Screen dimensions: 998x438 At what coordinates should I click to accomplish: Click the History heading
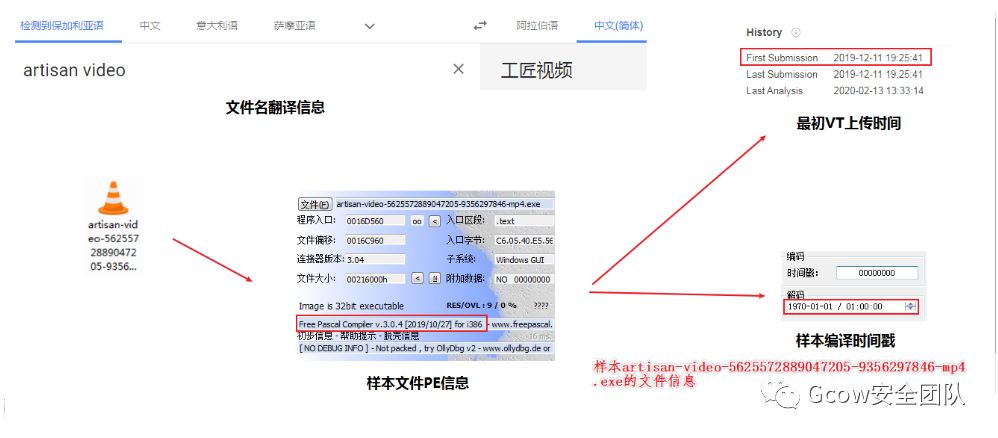pos(764,32)
